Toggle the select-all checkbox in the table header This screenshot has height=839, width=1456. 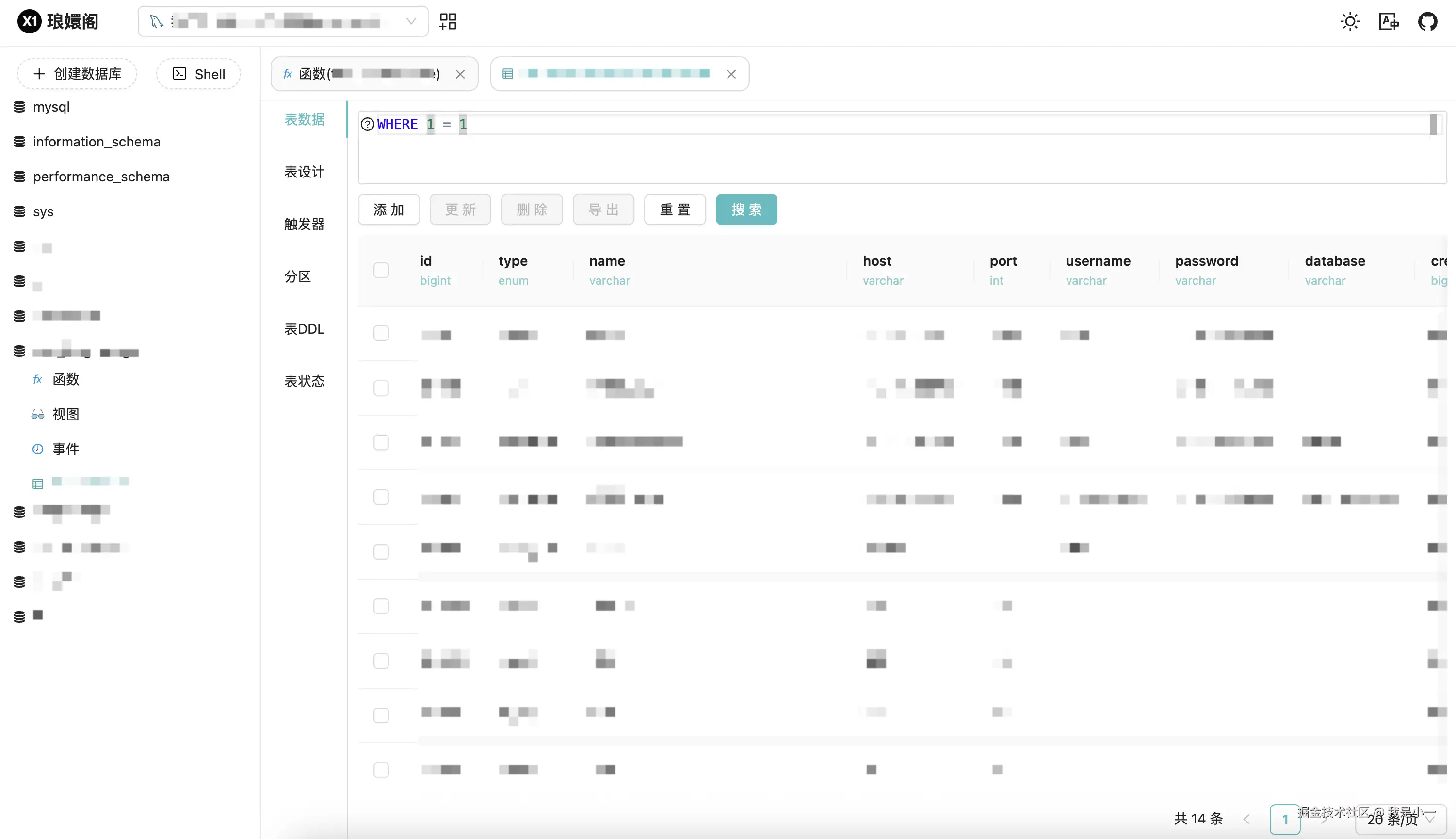click(x=381, y=270)
